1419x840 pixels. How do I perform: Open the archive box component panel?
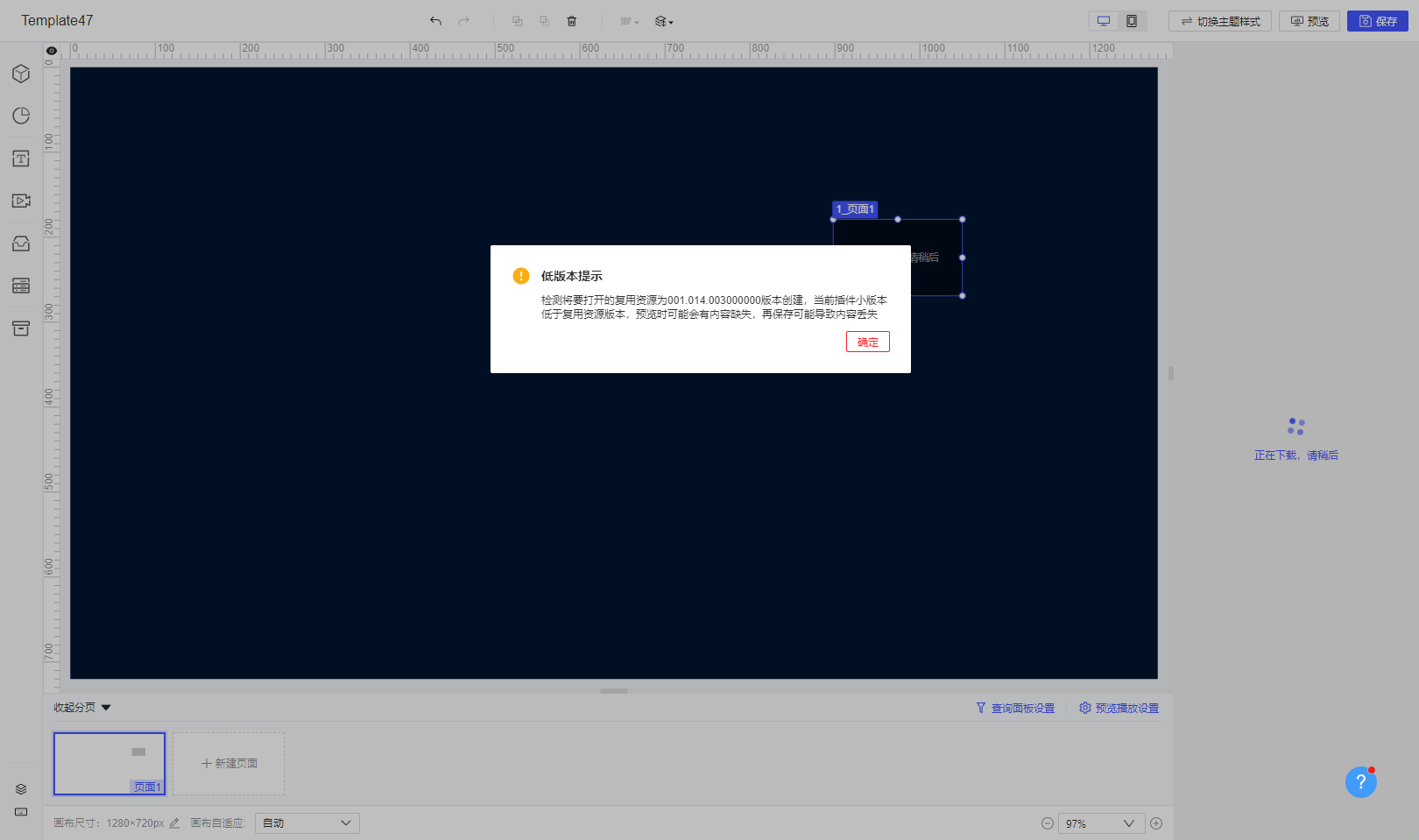[x=21, y=328]
